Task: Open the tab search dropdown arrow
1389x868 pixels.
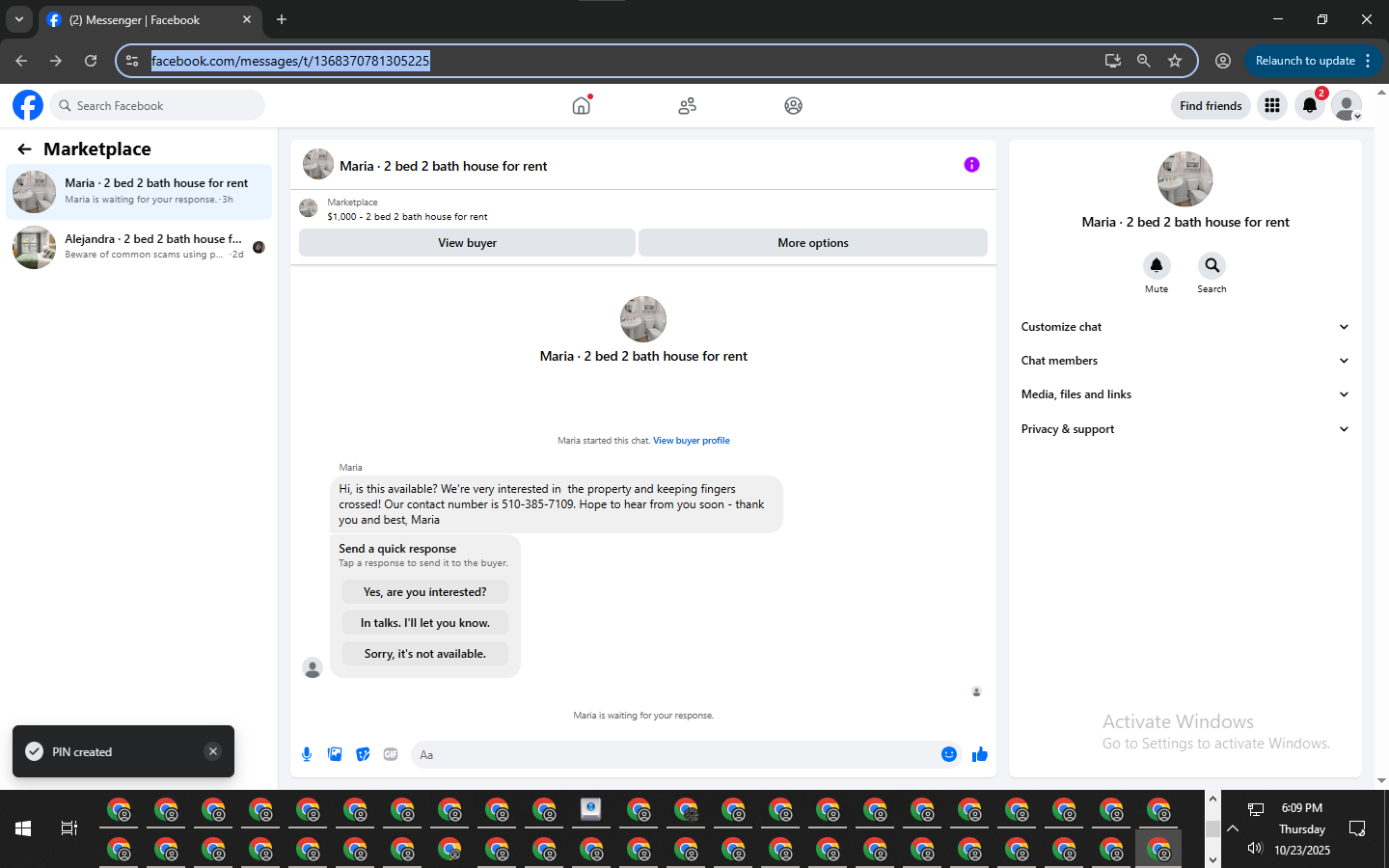Action: [x=19, y=19]
